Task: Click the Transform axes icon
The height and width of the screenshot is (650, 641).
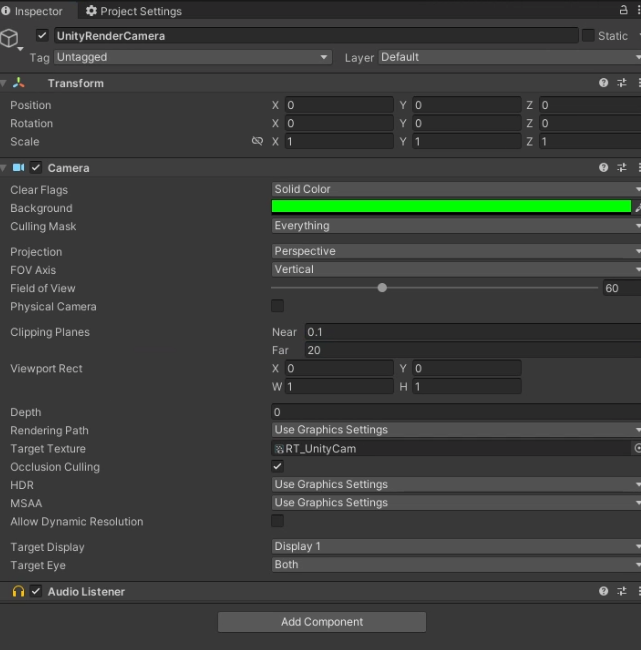Action: [19, 83]
